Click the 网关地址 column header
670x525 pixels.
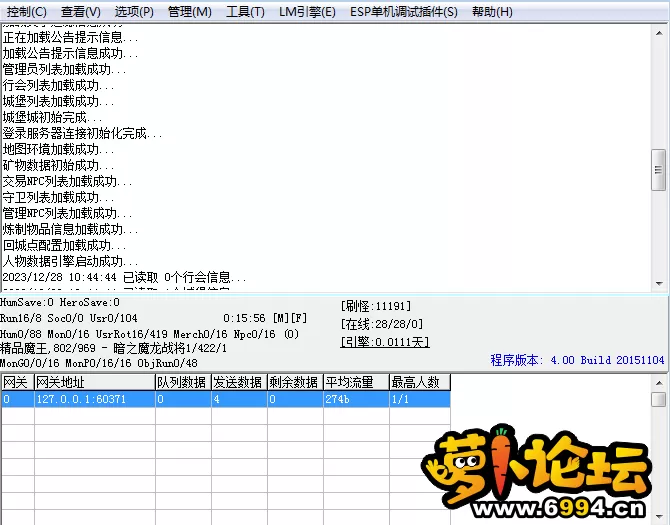click(x=94, y=382)
